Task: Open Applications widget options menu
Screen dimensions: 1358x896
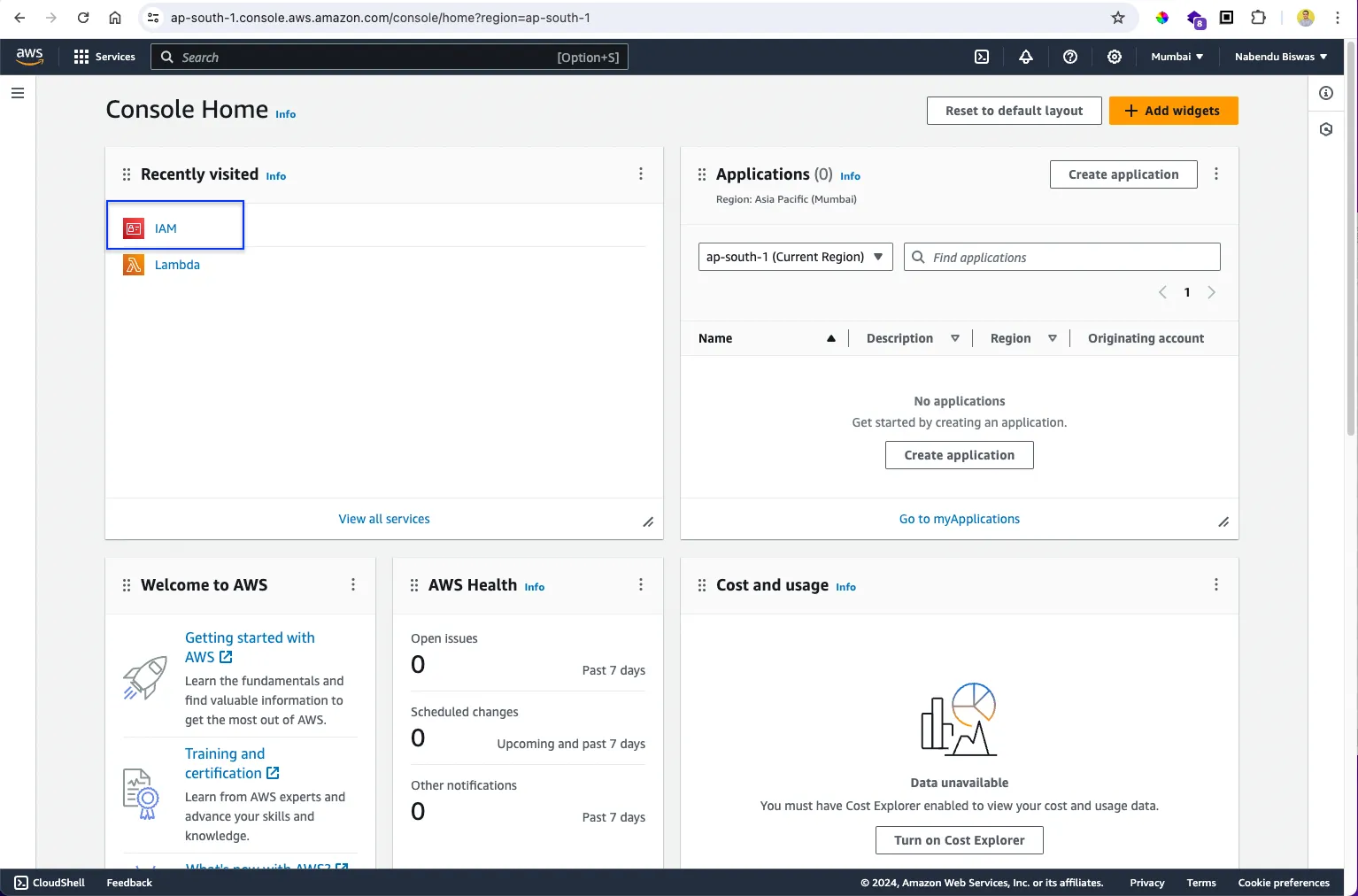Action: tap(1216, 174)
